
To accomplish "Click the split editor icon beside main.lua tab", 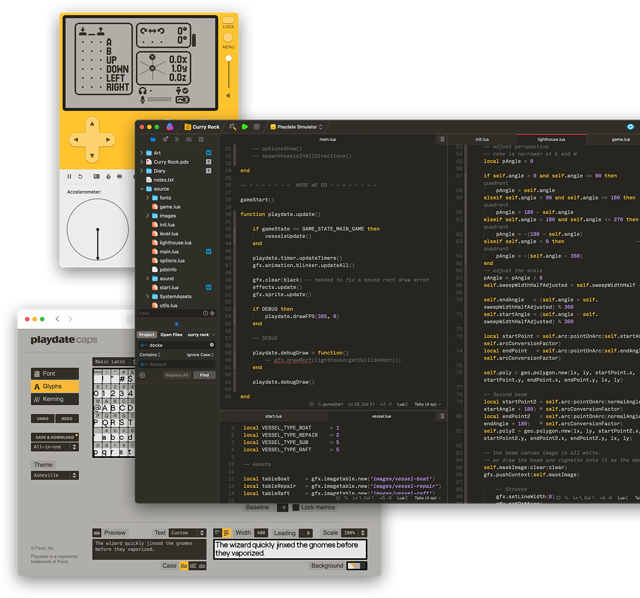I will [441, 139].
